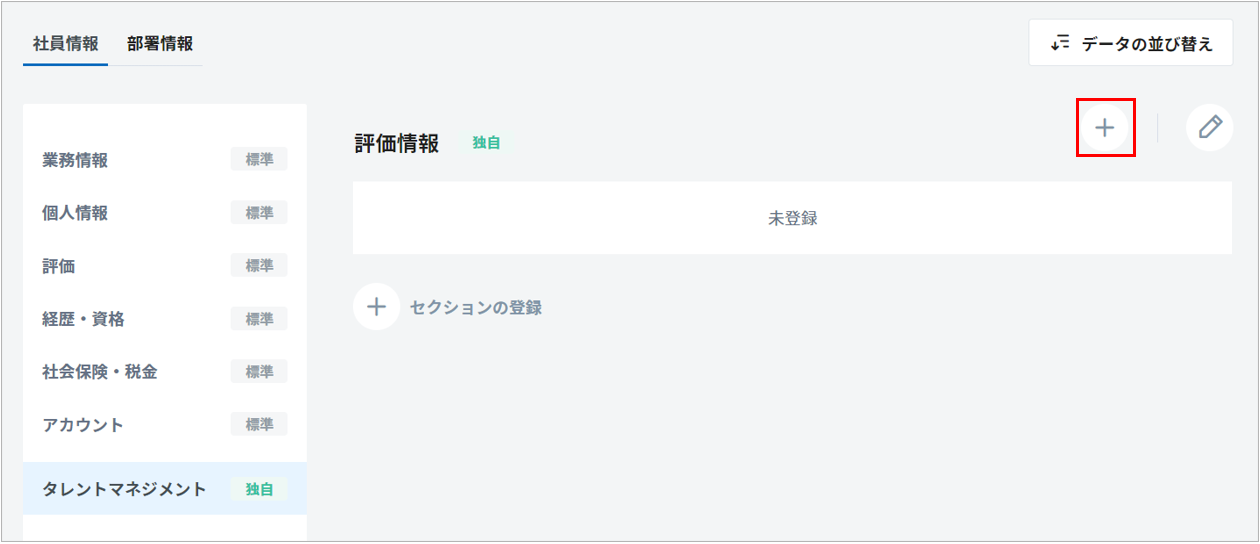
Task: Click the pencil edit icon
Action: point(1209,128)
